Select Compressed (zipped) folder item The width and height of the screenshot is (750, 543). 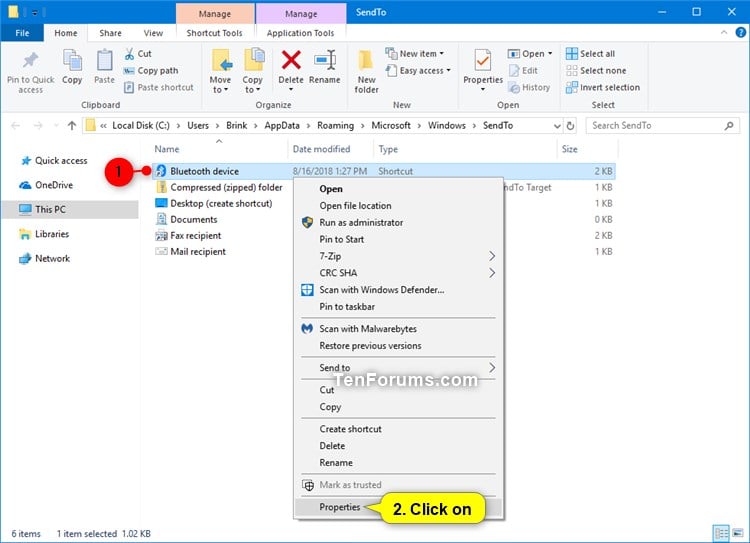click(x=226, y=188)
